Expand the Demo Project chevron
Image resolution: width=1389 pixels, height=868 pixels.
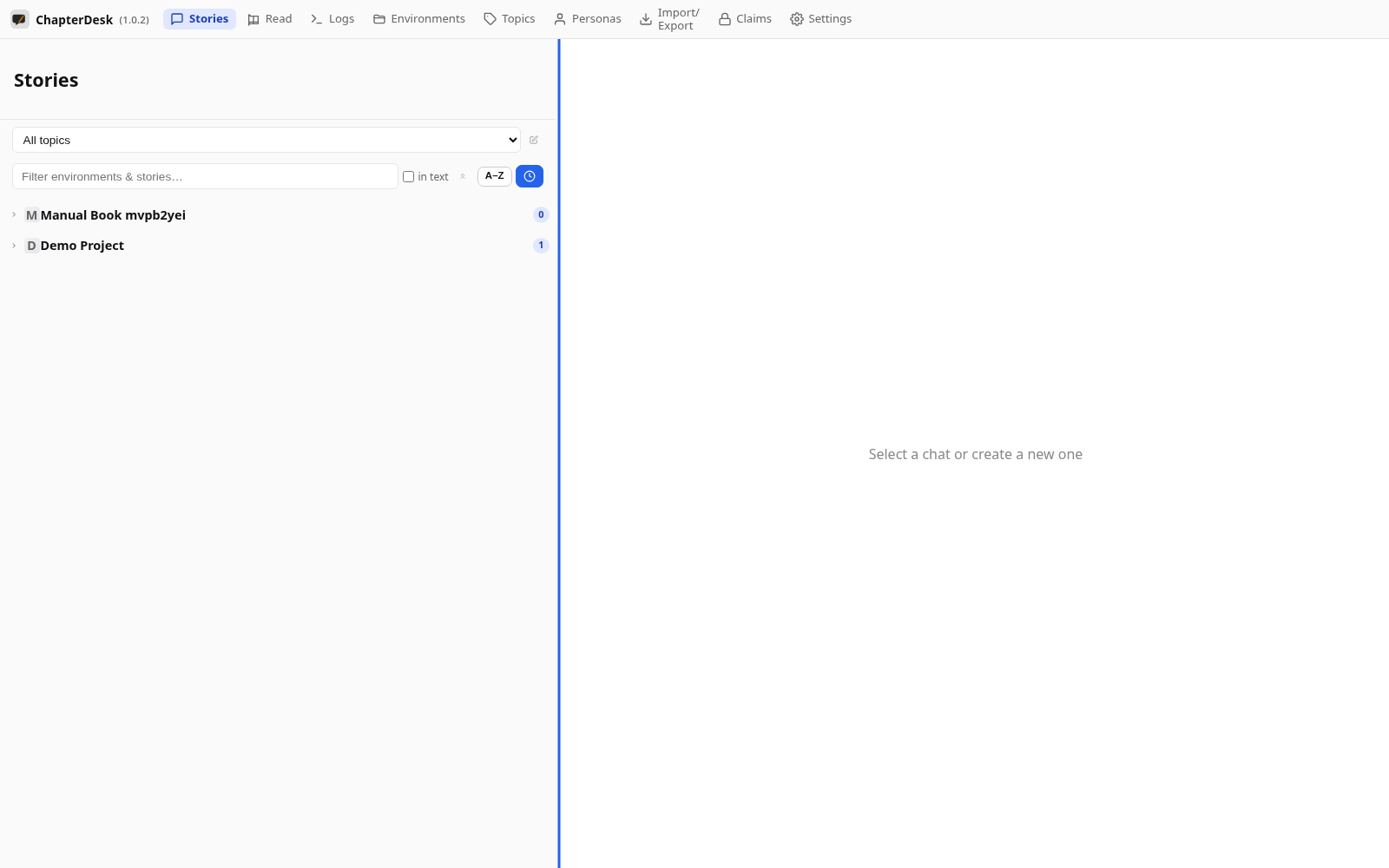pyautogui.click(x=14, y=246)
